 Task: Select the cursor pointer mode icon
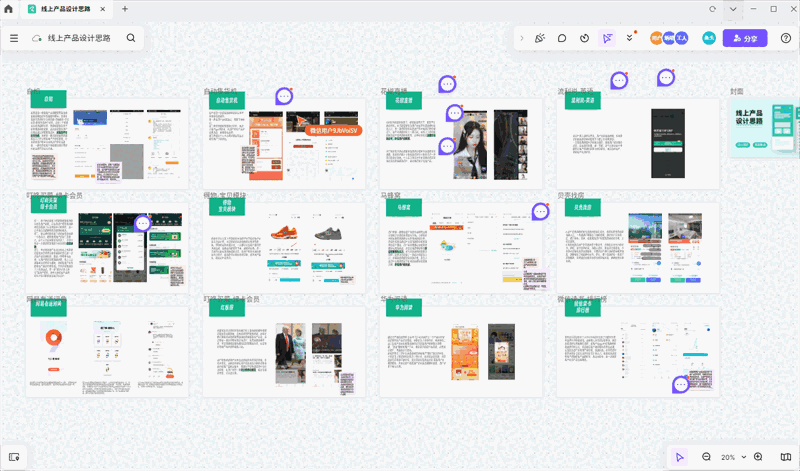(679, 457)
